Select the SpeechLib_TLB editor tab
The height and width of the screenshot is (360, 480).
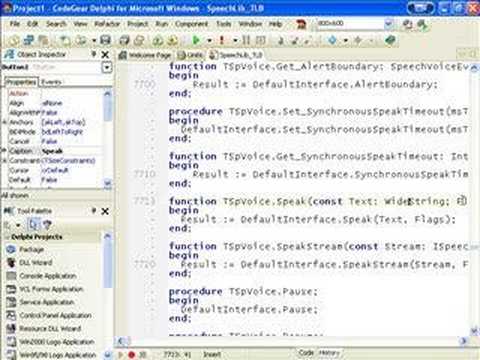[236, 55]
